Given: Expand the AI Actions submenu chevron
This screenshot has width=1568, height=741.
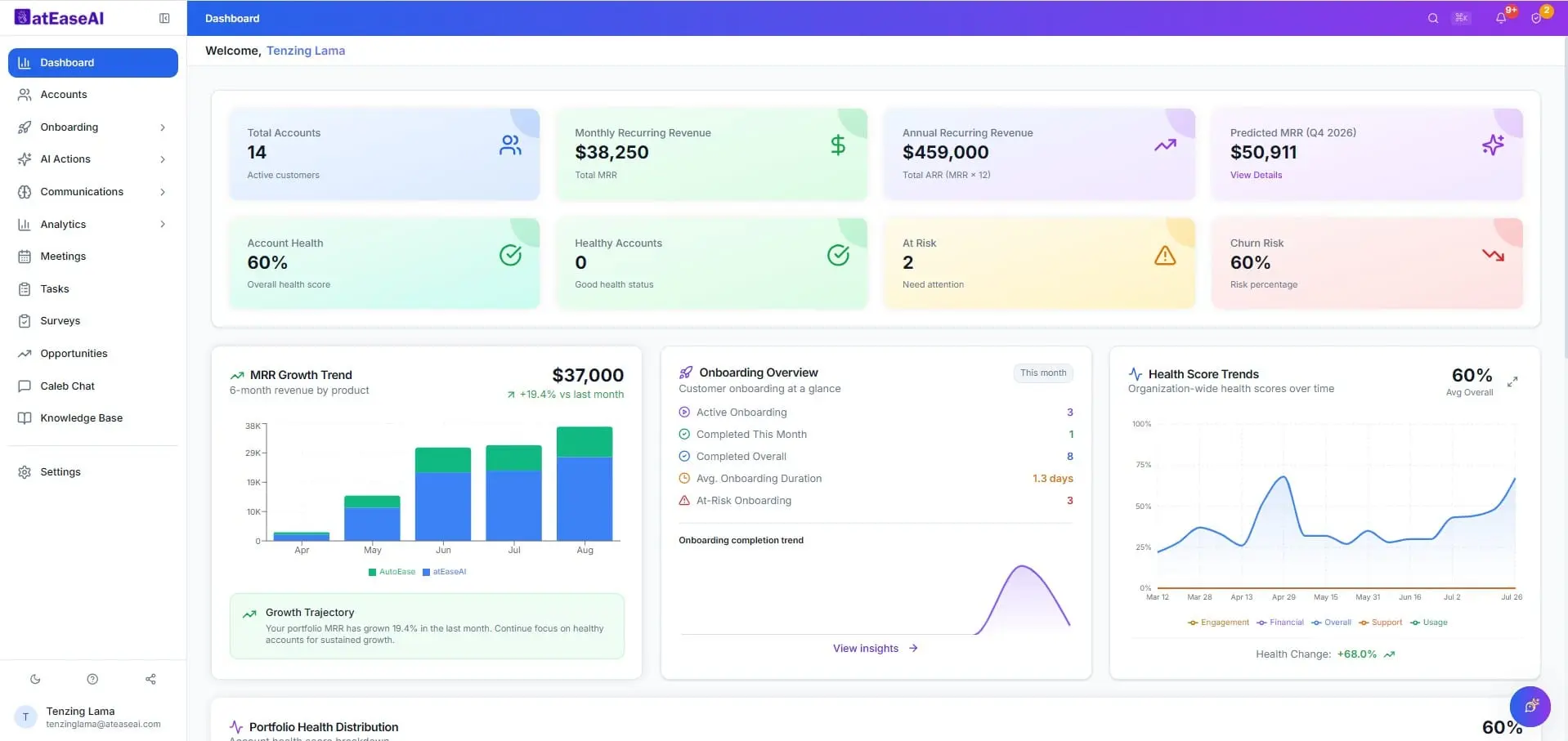Looking at the screenshot, I should pyautogui.click(x=163, y=159).
